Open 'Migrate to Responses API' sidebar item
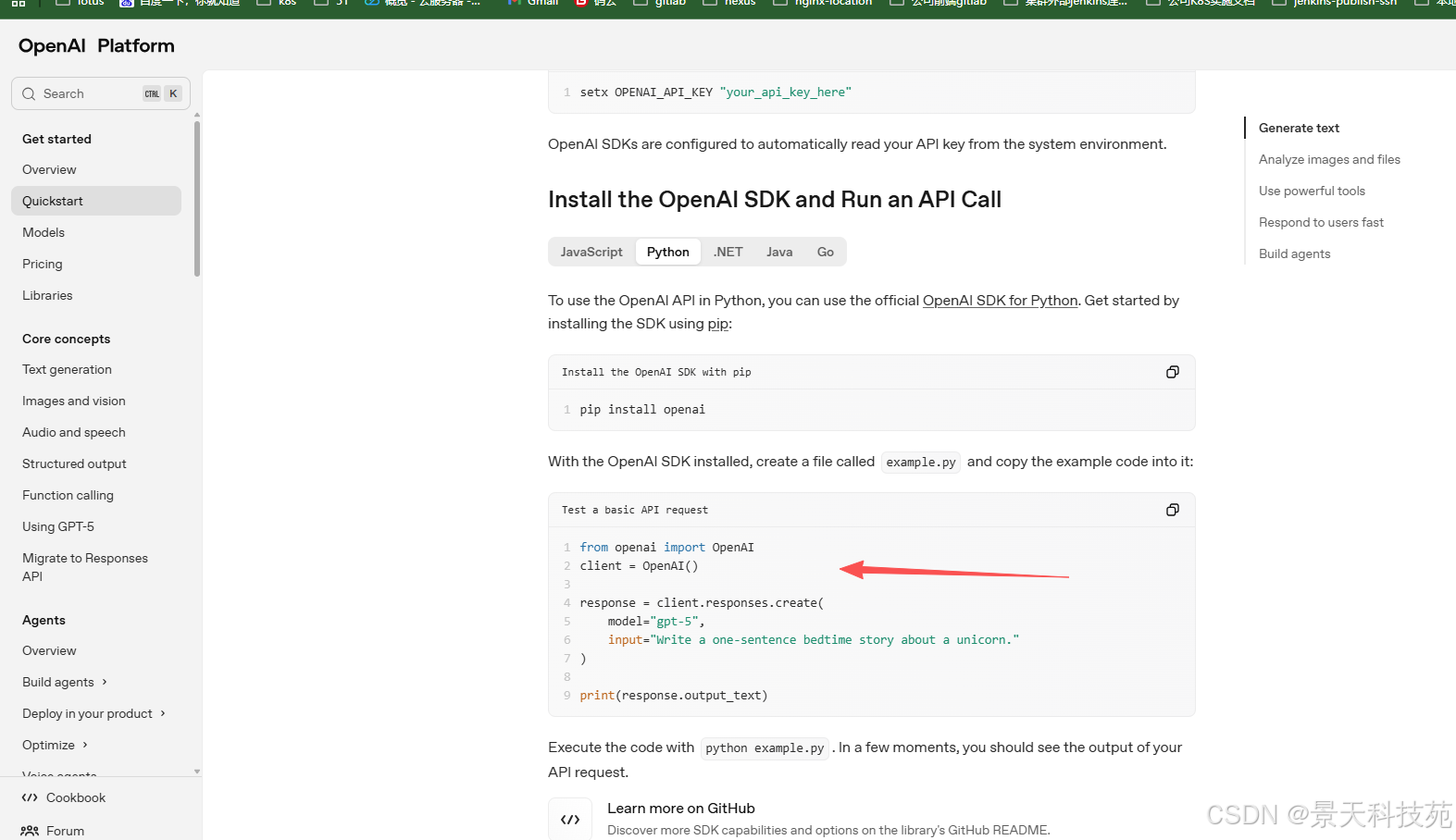The height and width of the screenshot is (840, 1456). tap(96, 567)
